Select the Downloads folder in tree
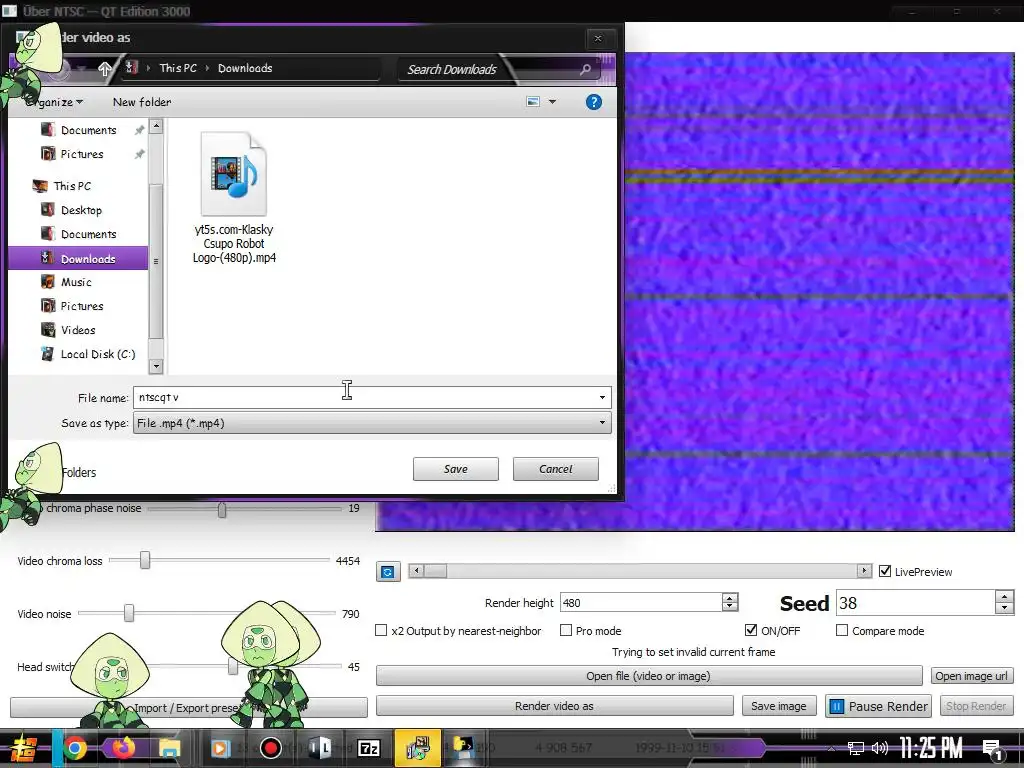The height and width of the screenshot is (768, 1024). (78, 259)
